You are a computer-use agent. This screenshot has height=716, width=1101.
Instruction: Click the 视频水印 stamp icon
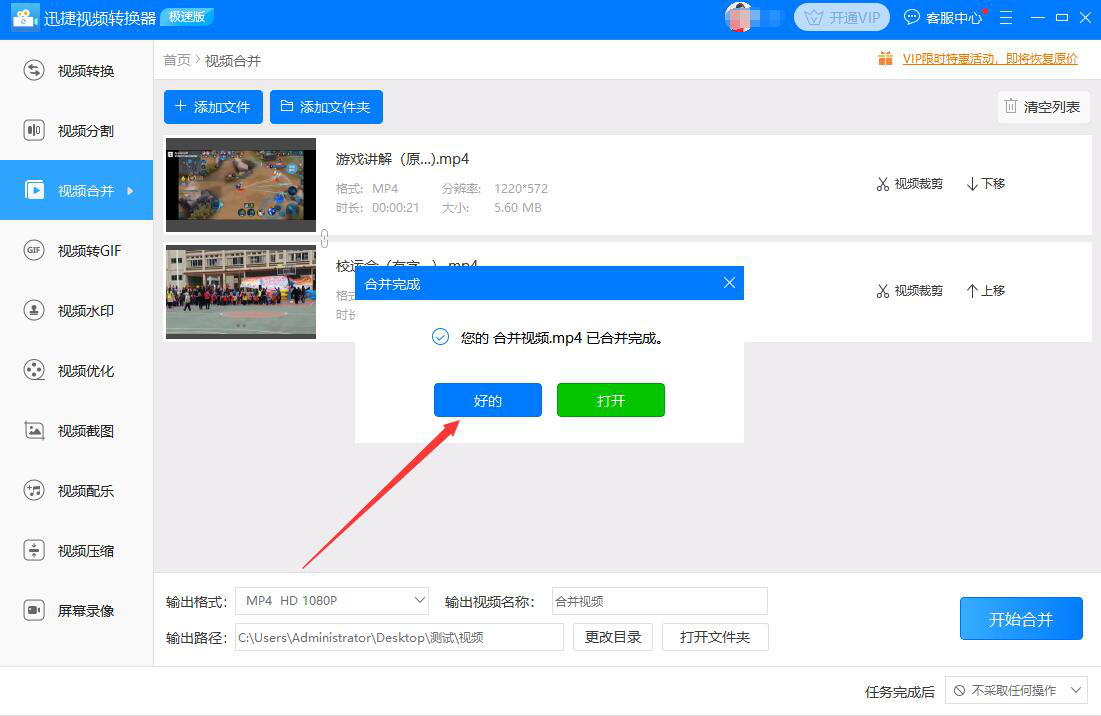point(34,310)
